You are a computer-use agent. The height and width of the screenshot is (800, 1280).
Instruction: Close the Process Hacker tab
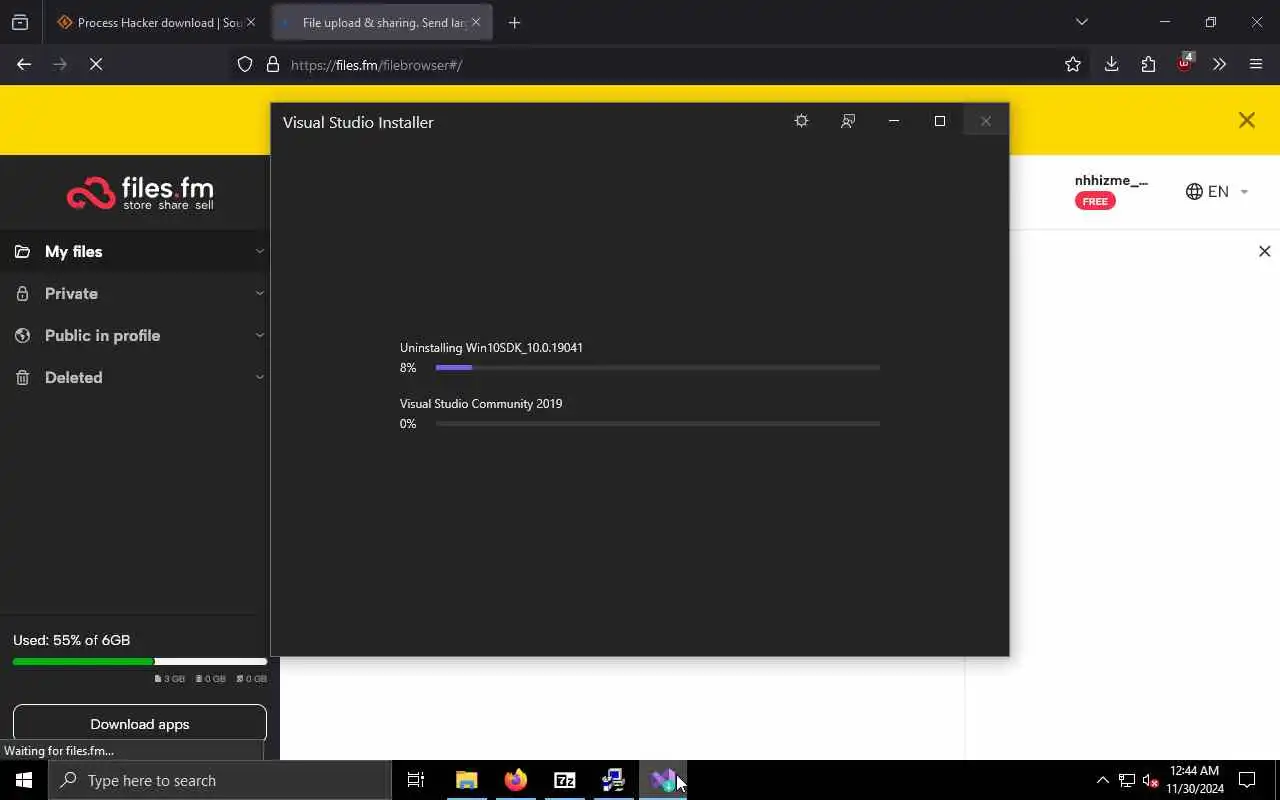[251, 22]
